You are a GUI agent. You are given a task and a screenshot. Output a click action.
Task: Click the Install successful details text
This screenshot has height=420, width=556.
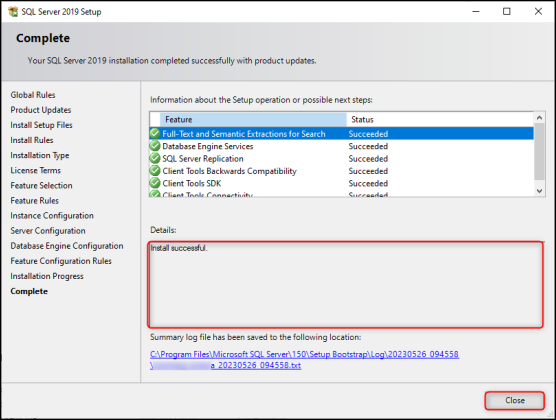pos(179,248)
